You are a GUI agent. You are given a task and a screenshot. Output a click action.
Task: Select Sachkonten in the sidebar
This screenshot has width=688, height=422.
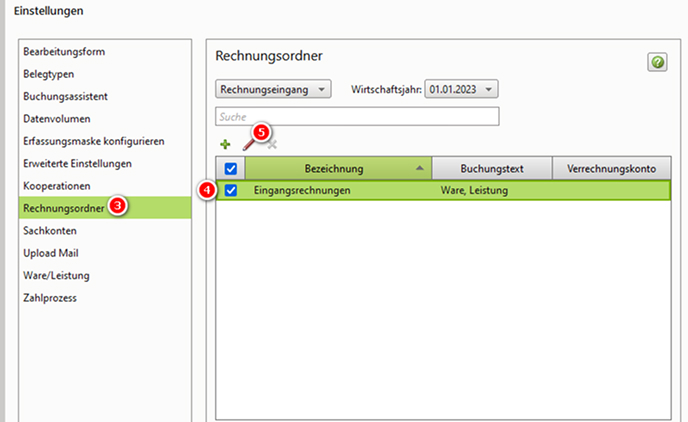click(50, 230)
